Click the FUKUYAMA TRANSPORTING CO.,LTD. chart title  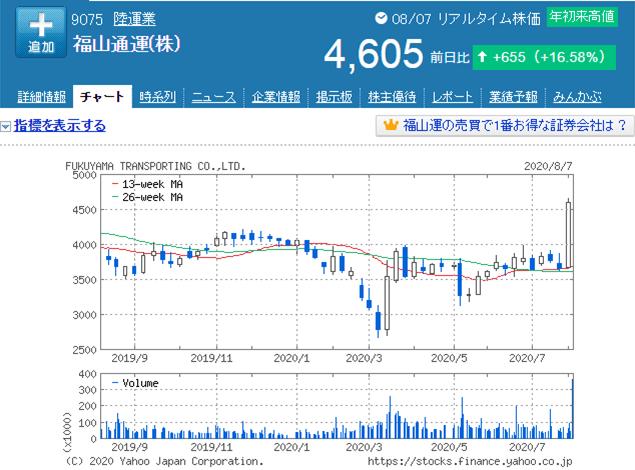pos(156,166)
